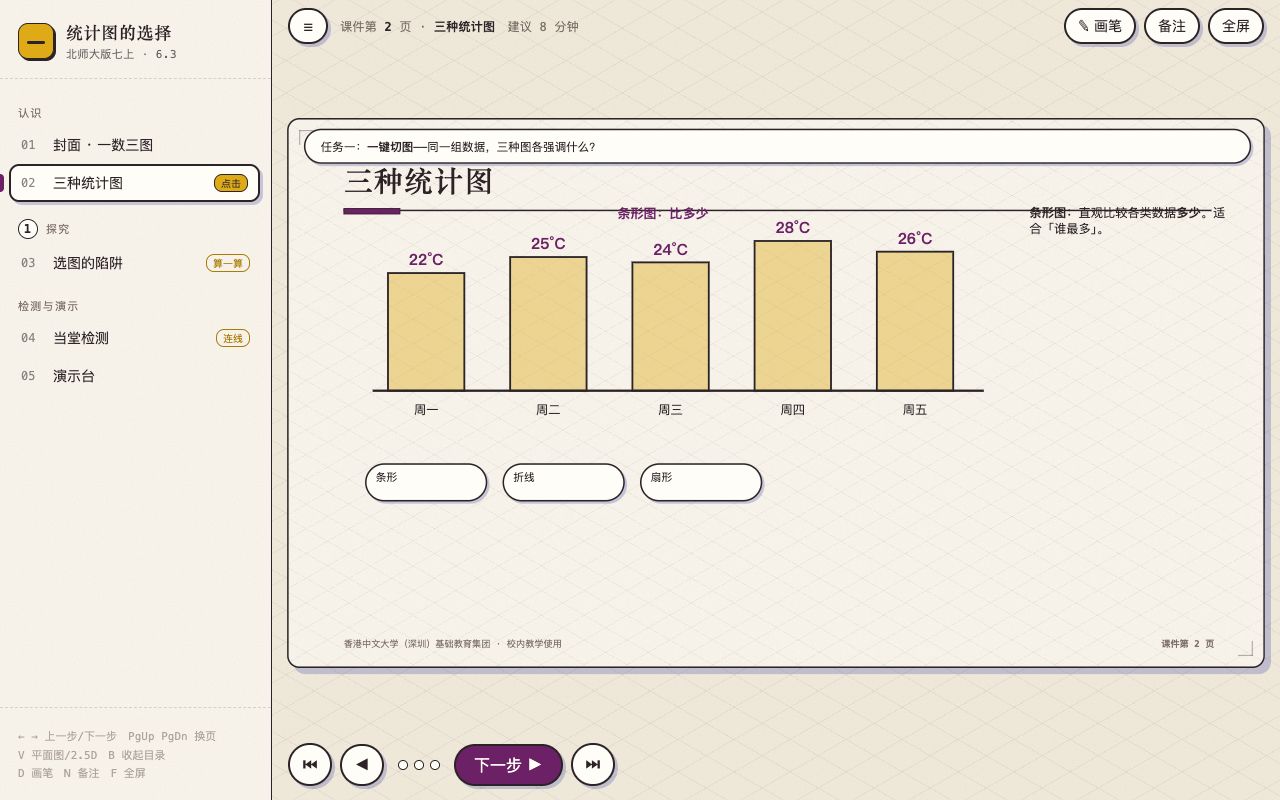This screenshot has height=800, width=1280.
Task: Click the 条形图 description note on right
Action: point(1127,220)
